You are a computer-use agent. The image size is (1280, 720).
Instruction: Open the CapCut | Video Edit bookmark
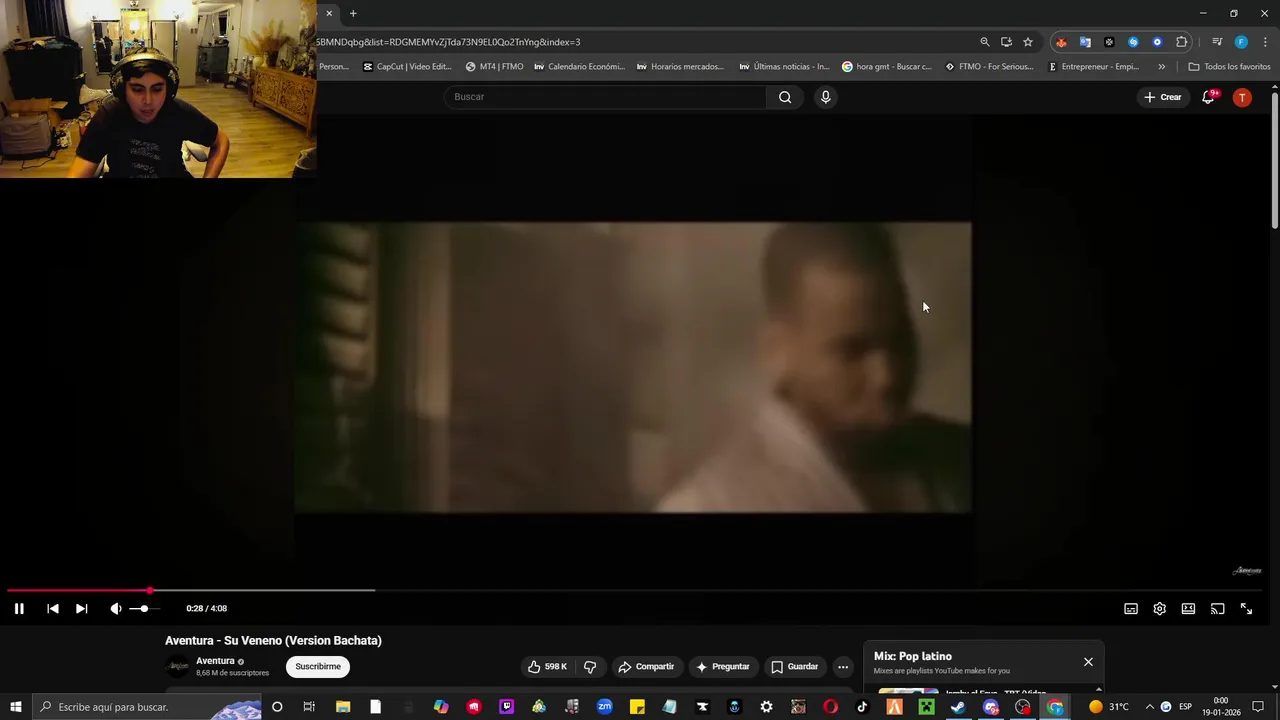(x=407, y=67)
